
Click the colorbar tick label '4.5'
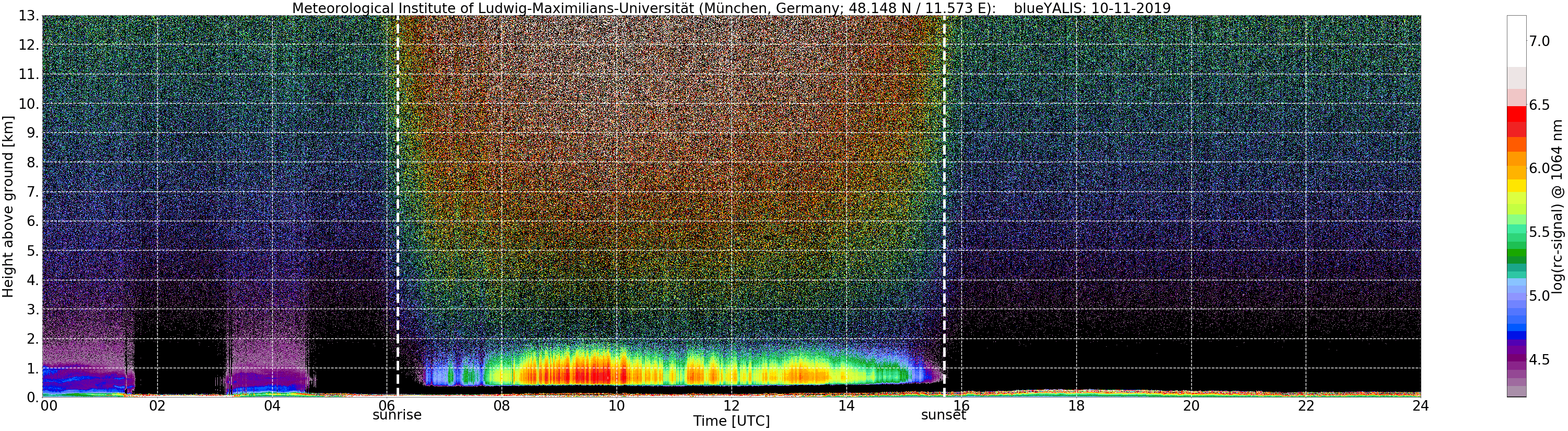(1539, 360)
